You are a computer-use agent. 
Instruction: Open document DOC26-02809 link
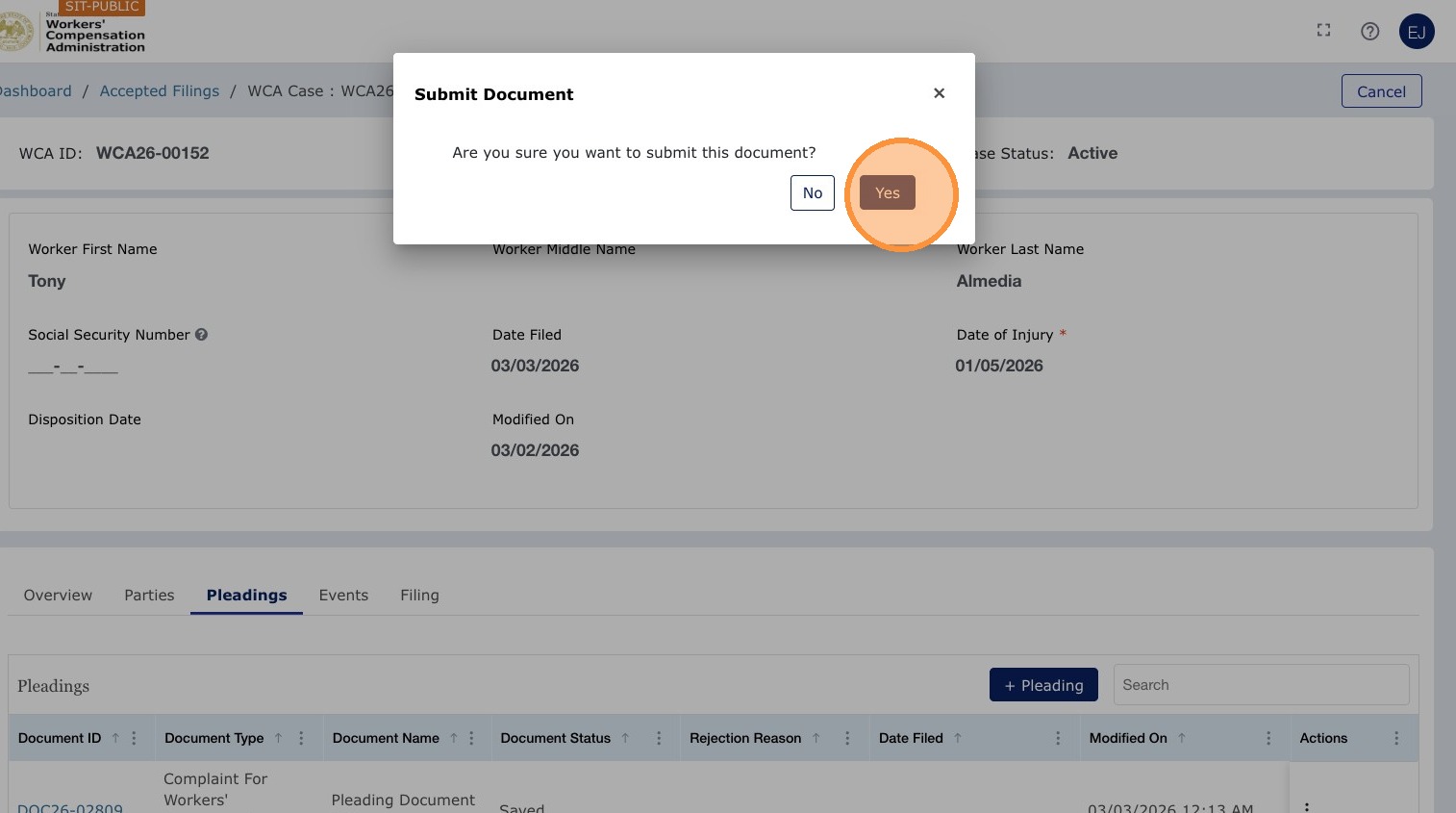pyautogui.click(x=70, y=808)
